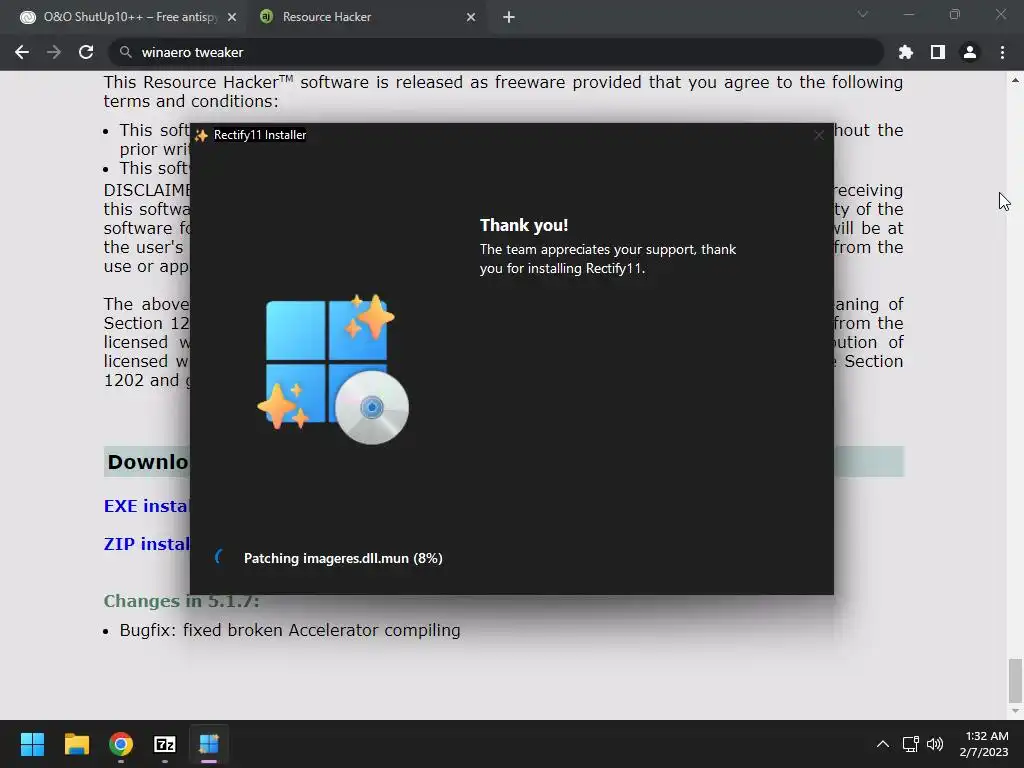This screenshot has height=768, width=1024.
Task: Close the O&O ShutUp10++ tab
Action: click(x=232, y=17)
